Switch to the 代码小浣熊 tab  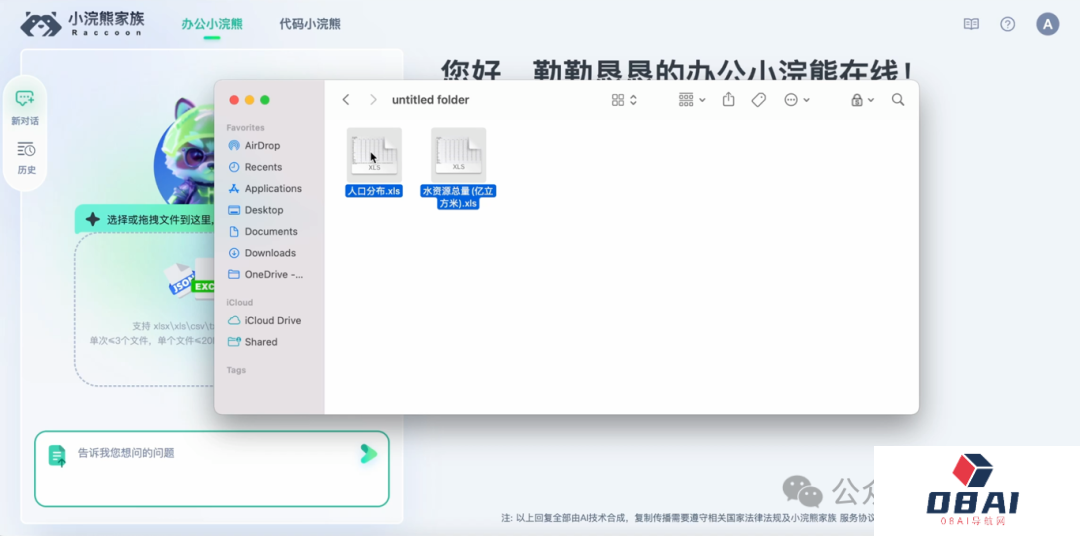310,24
